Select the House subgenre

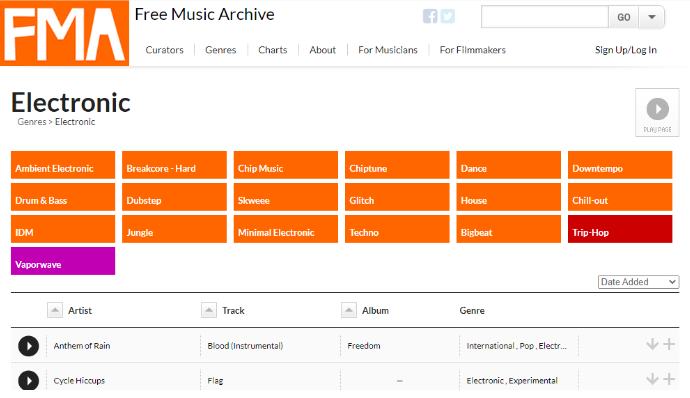509,197
